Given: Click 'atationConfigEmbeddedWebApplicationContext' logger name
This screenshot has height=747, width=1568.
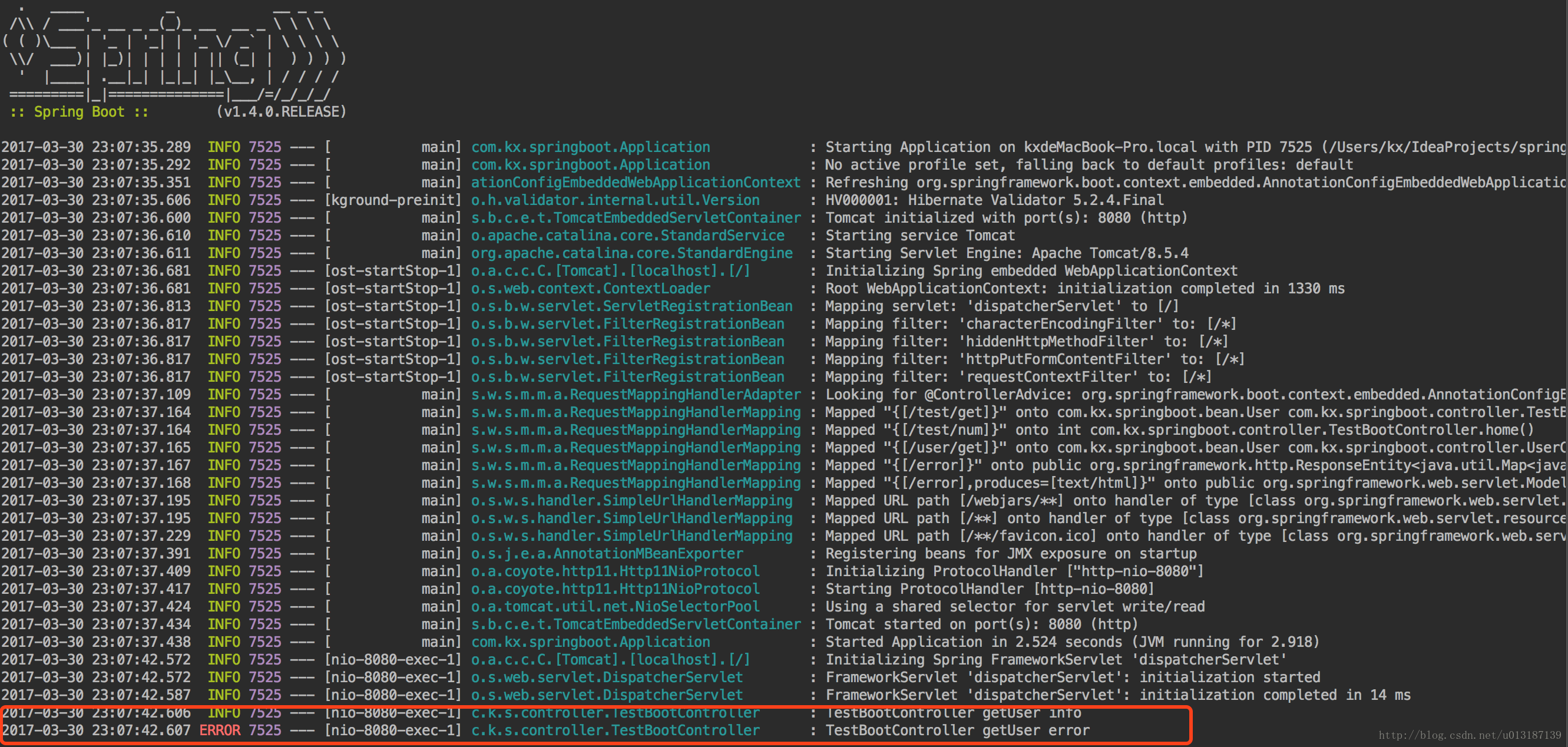Looking at the screenshot, I should tap(636, 183).
